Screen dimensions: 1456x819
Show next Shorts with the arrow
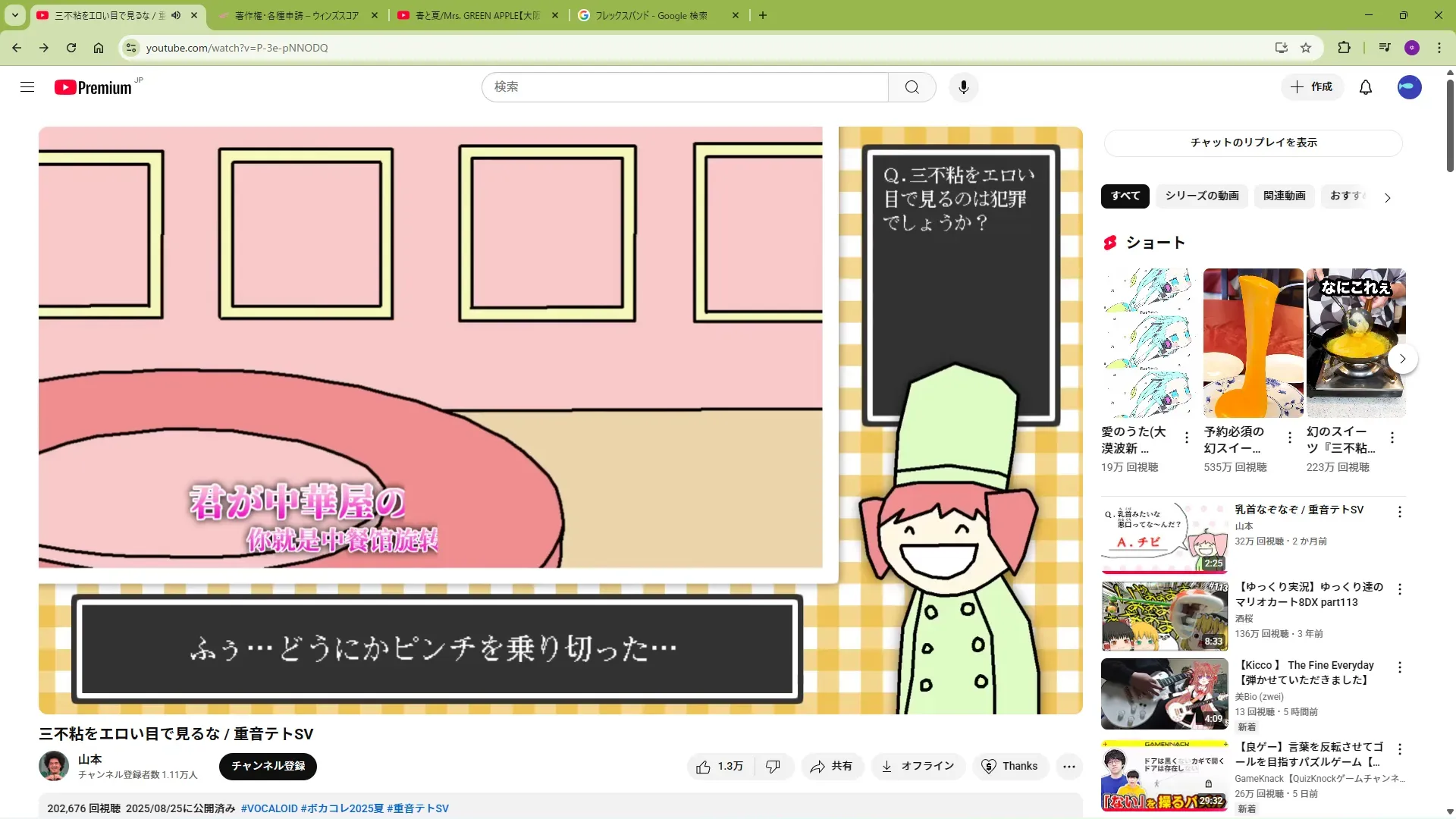click(1402, 359)
